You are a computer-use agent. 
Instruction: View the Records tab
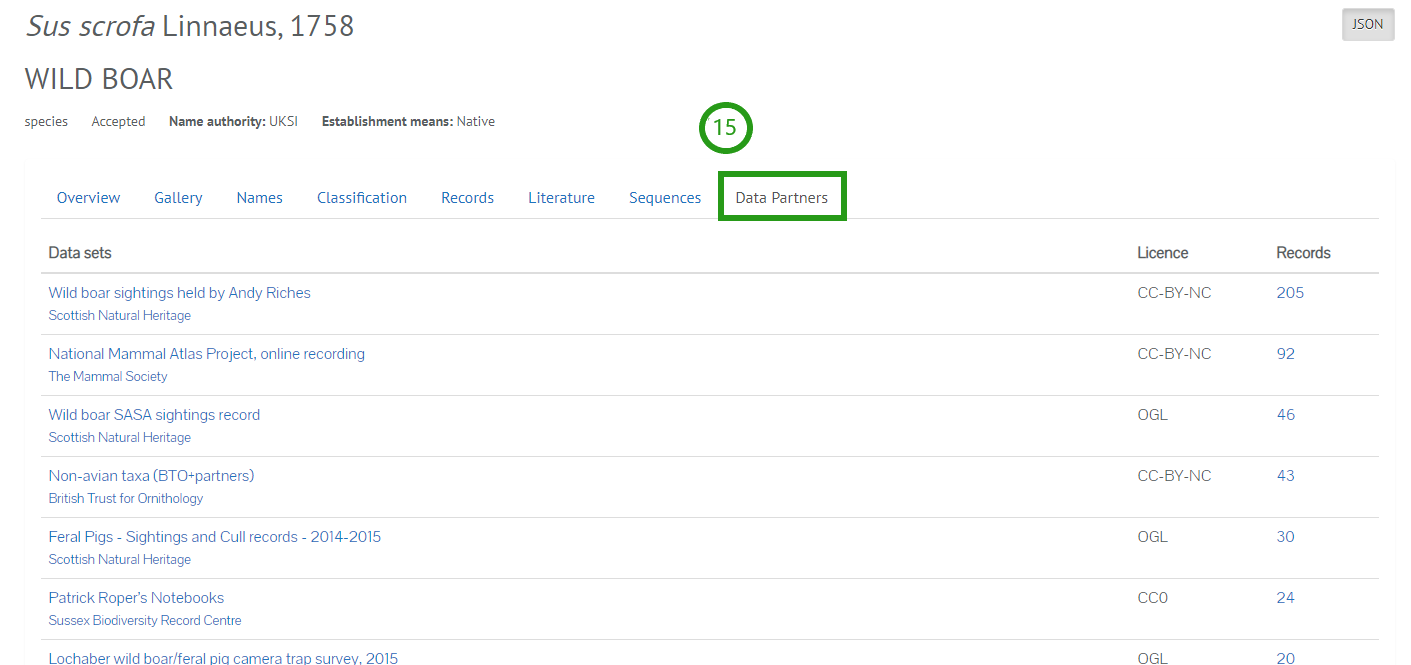click(x=467, y=197)
